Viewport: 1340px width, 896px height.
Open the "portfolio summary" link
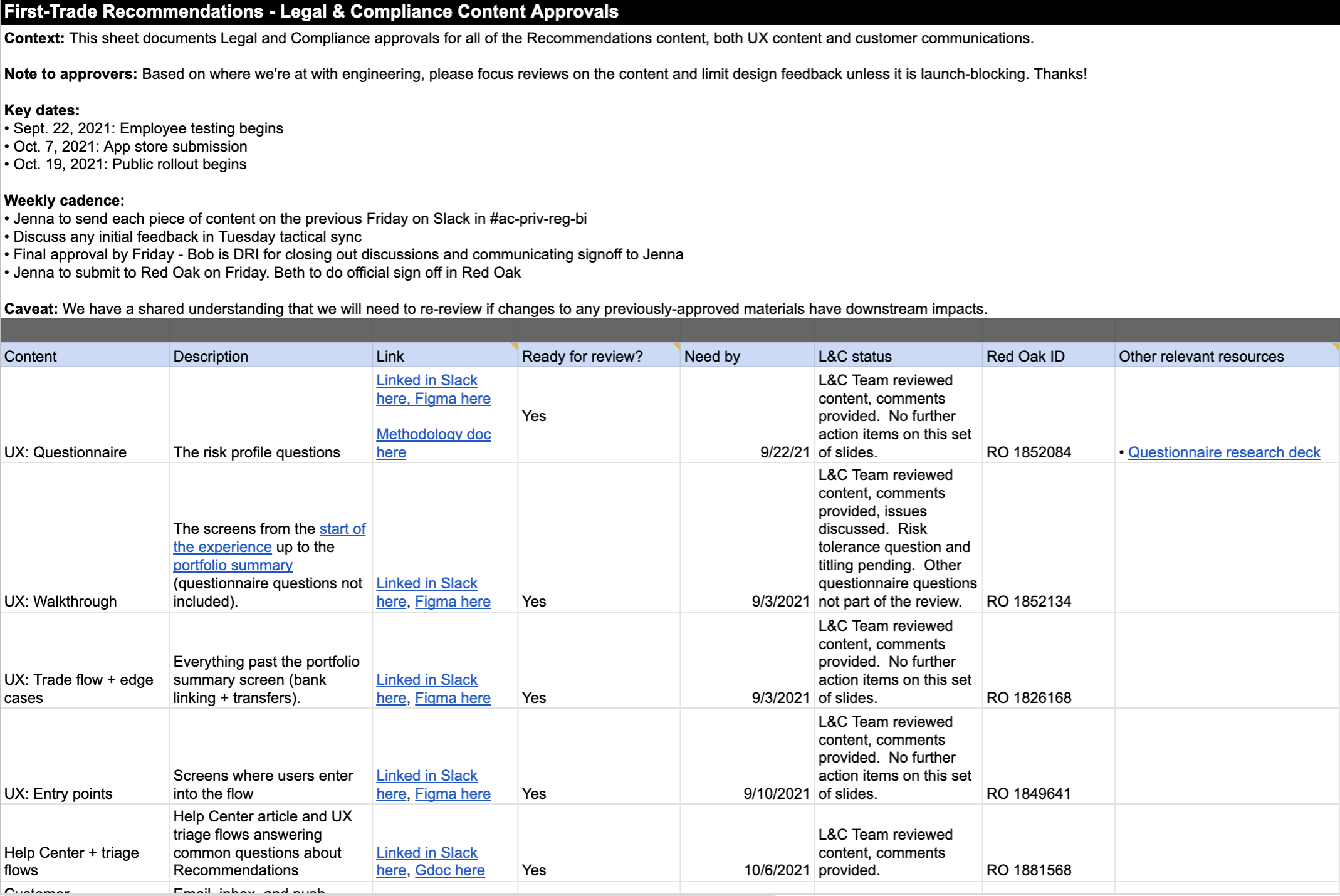point(233,565)
